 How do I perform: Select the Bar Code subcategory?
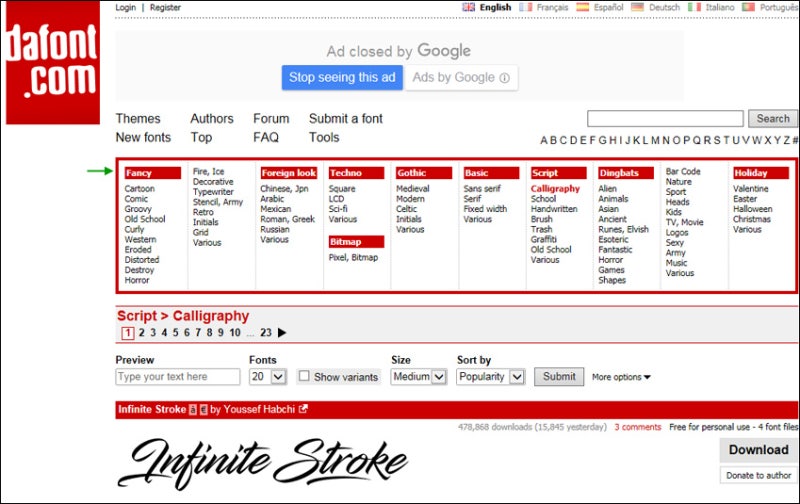683,171
